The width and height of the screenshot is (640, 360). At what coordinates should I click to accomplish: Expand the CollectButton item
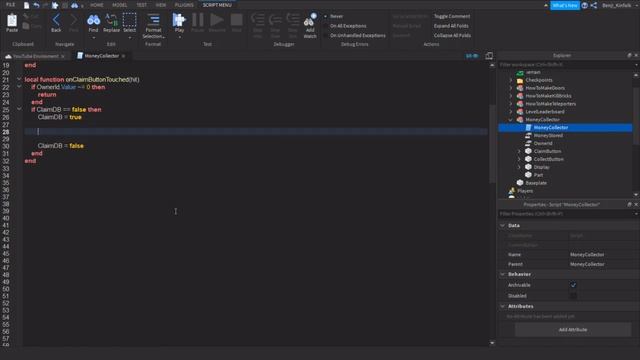(x=520, y=159)
